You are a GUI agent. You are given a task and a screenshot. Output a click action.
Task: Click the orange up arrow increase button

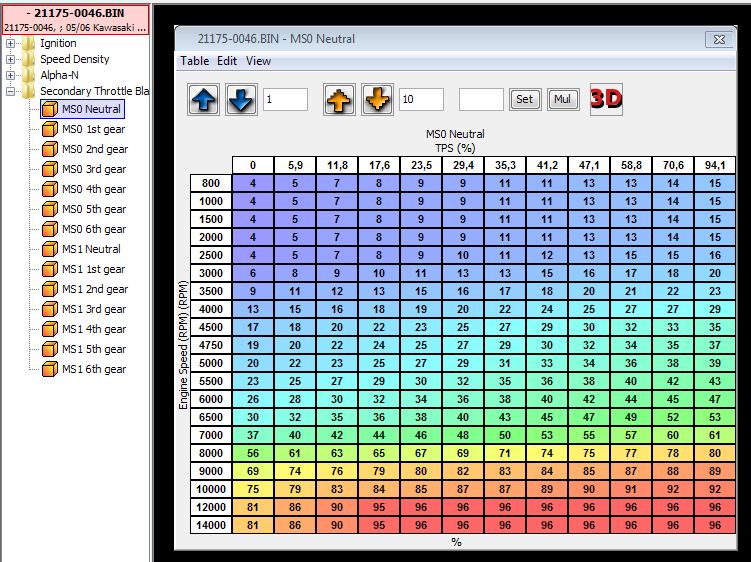[340, 100]
